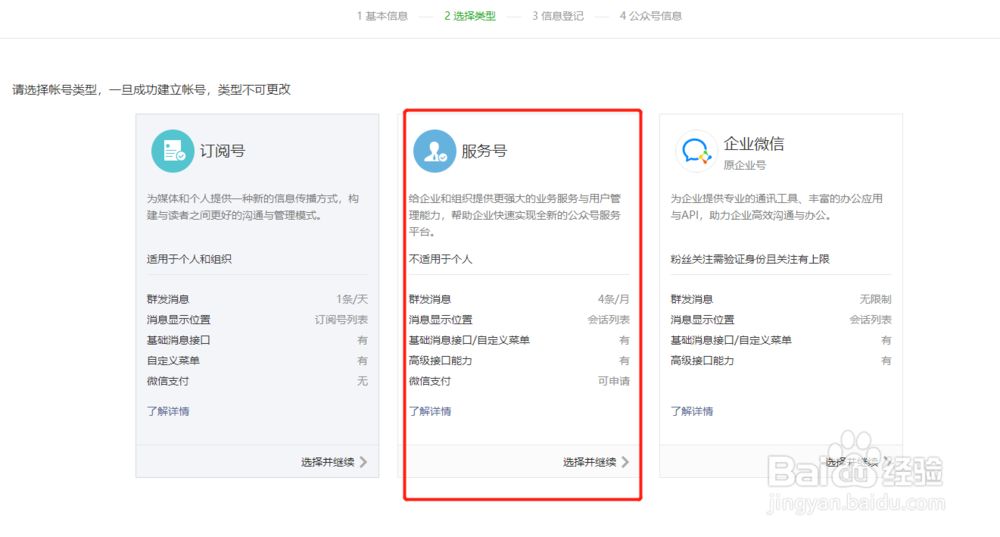
Task: Click 可申请 value for 微信支付
Action: click(614, 381)
